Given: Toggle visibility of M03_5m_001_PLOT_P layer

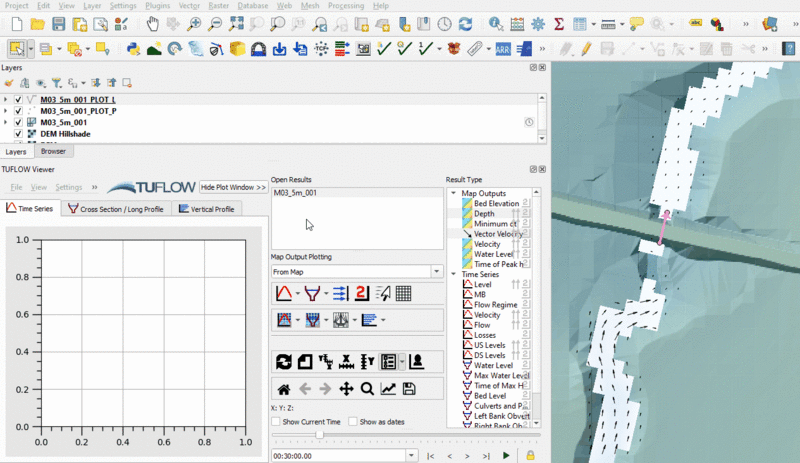Looking at the screenshot, I should click(x=19, y=111).
